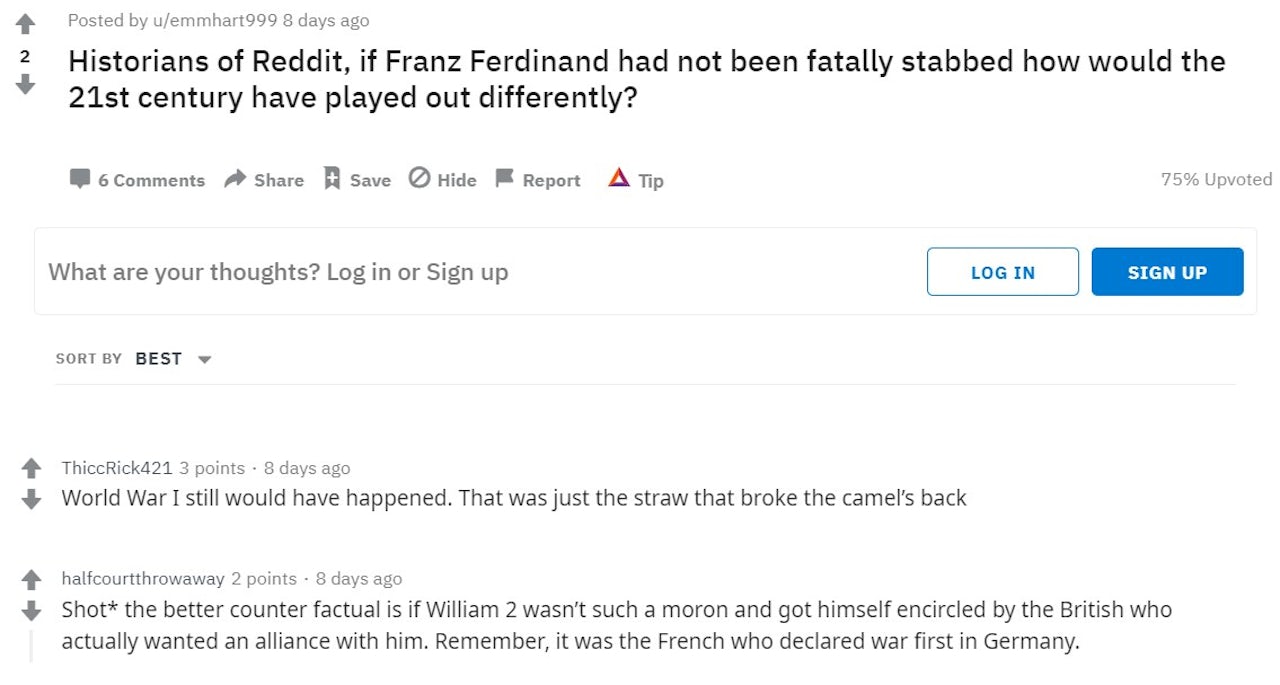Save the post with bookmark icon
The image size is (1280, 685).
tap(357, 180)
